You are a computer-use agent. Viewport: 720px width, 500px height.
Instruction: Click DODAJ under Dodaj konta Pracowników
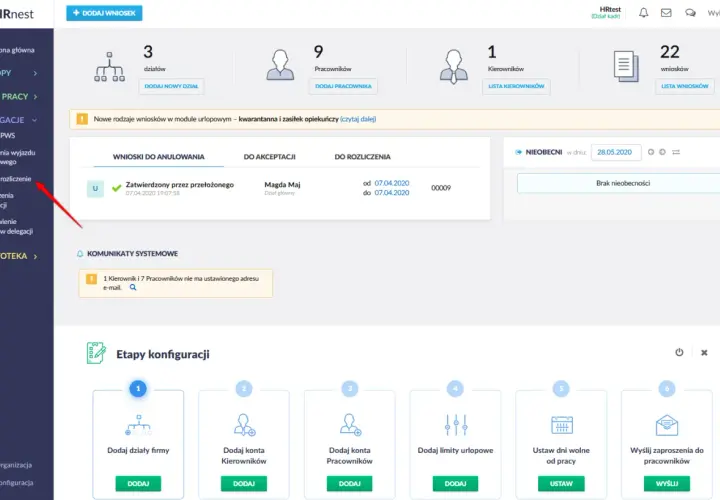[349, 483]
